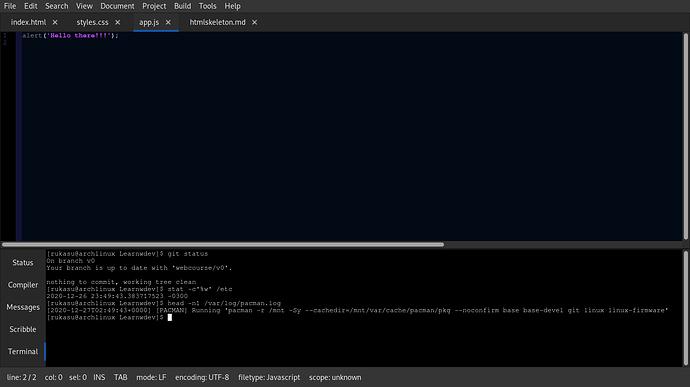Close the styles.css tab

(x=117, y=22)
